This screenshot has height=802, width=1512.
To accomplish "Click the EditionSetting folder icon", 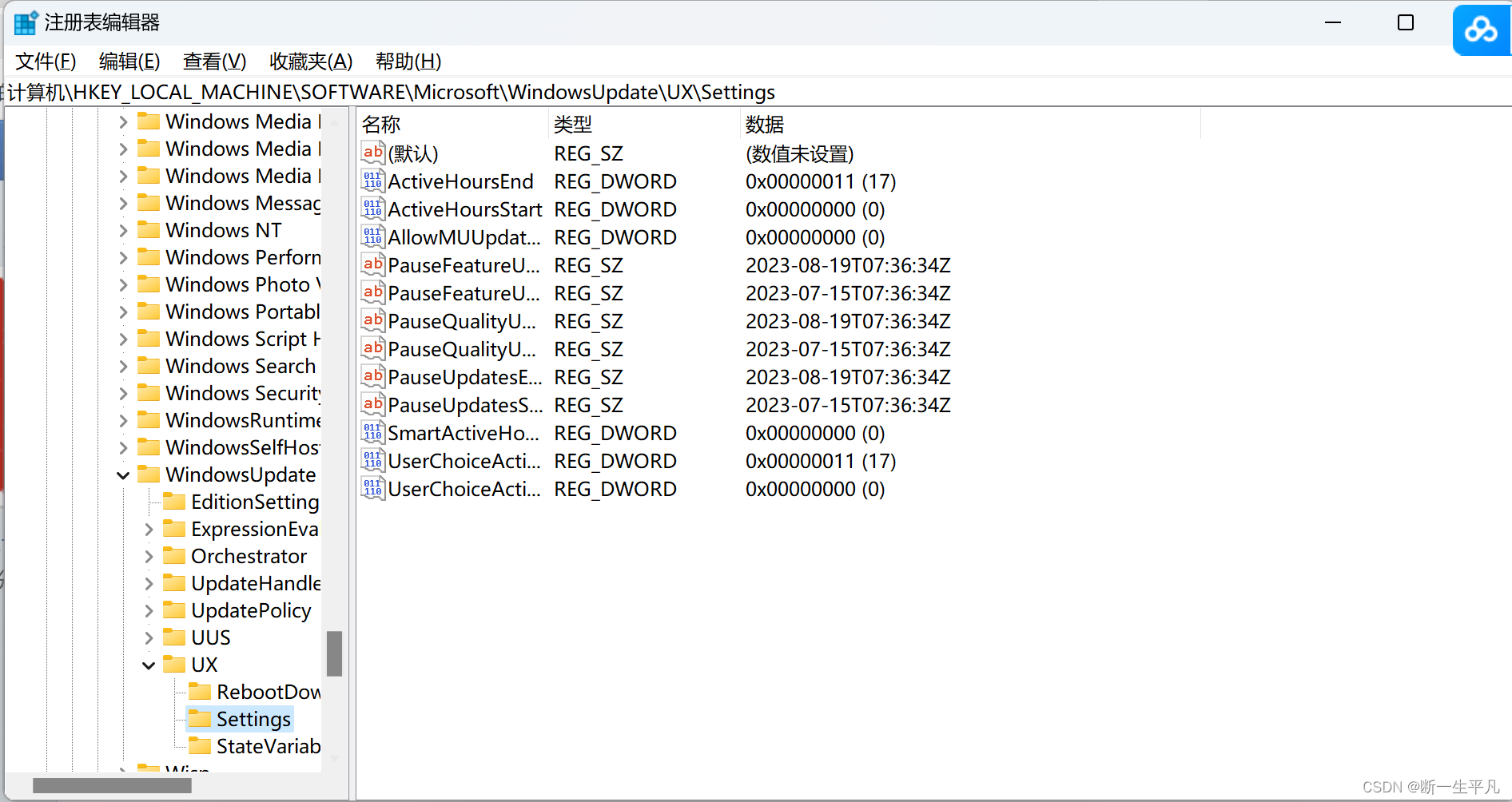I will pyautogui.click(x=174, y=502).
